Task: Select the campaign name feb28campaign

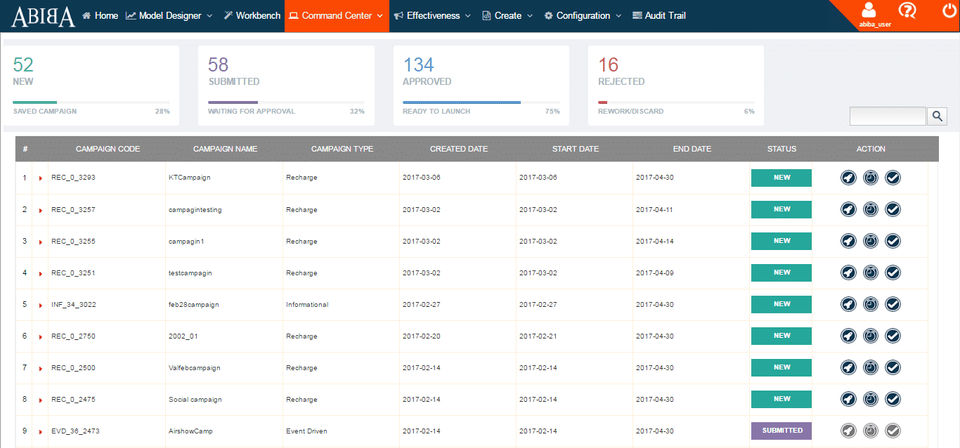Action: tap(193, 304)
